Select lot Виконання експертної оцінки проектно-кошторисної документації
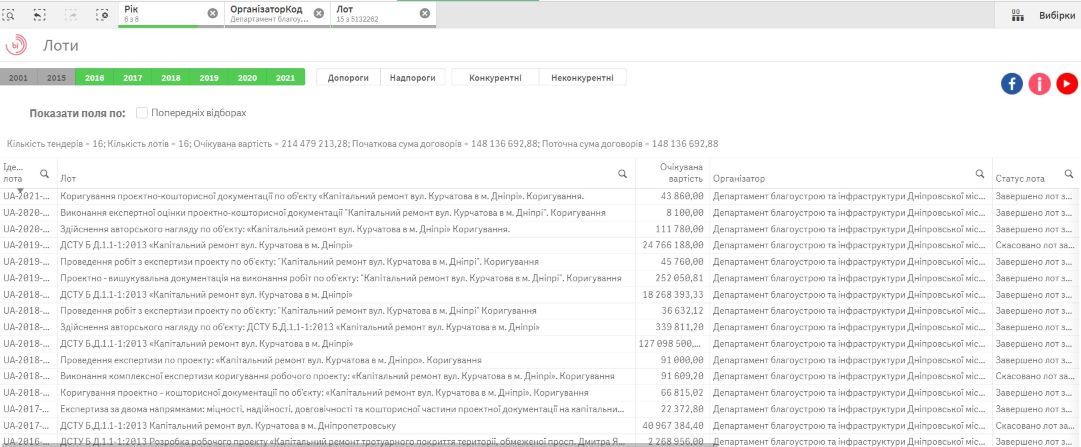The width and height of the screenshot is (1081, 447). click(x=333, y=213)
